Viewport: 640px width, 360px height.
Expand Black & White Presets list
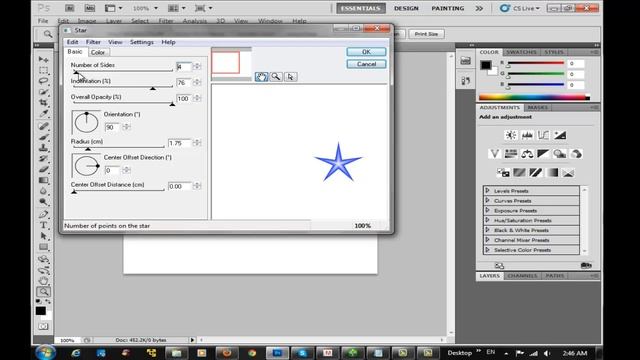487,230
